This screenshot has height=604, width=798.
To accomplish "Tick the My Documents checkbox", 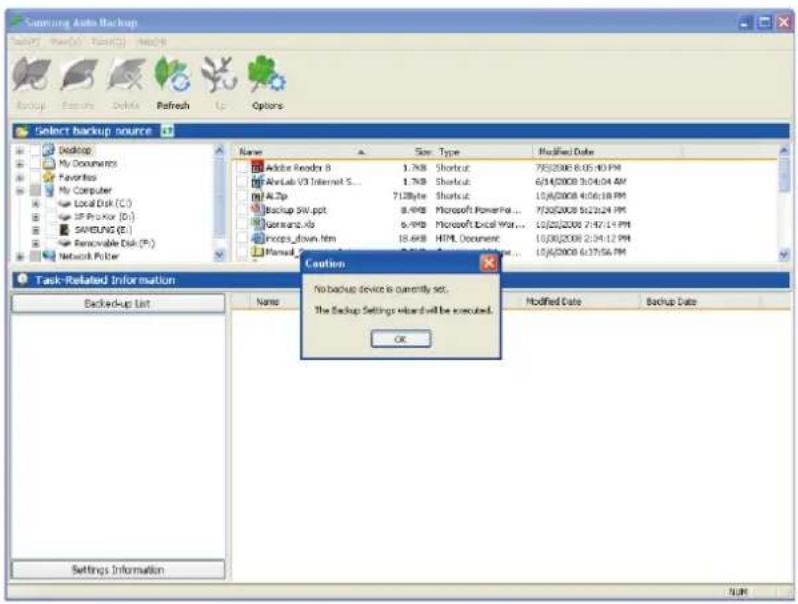I will point(35,163).
